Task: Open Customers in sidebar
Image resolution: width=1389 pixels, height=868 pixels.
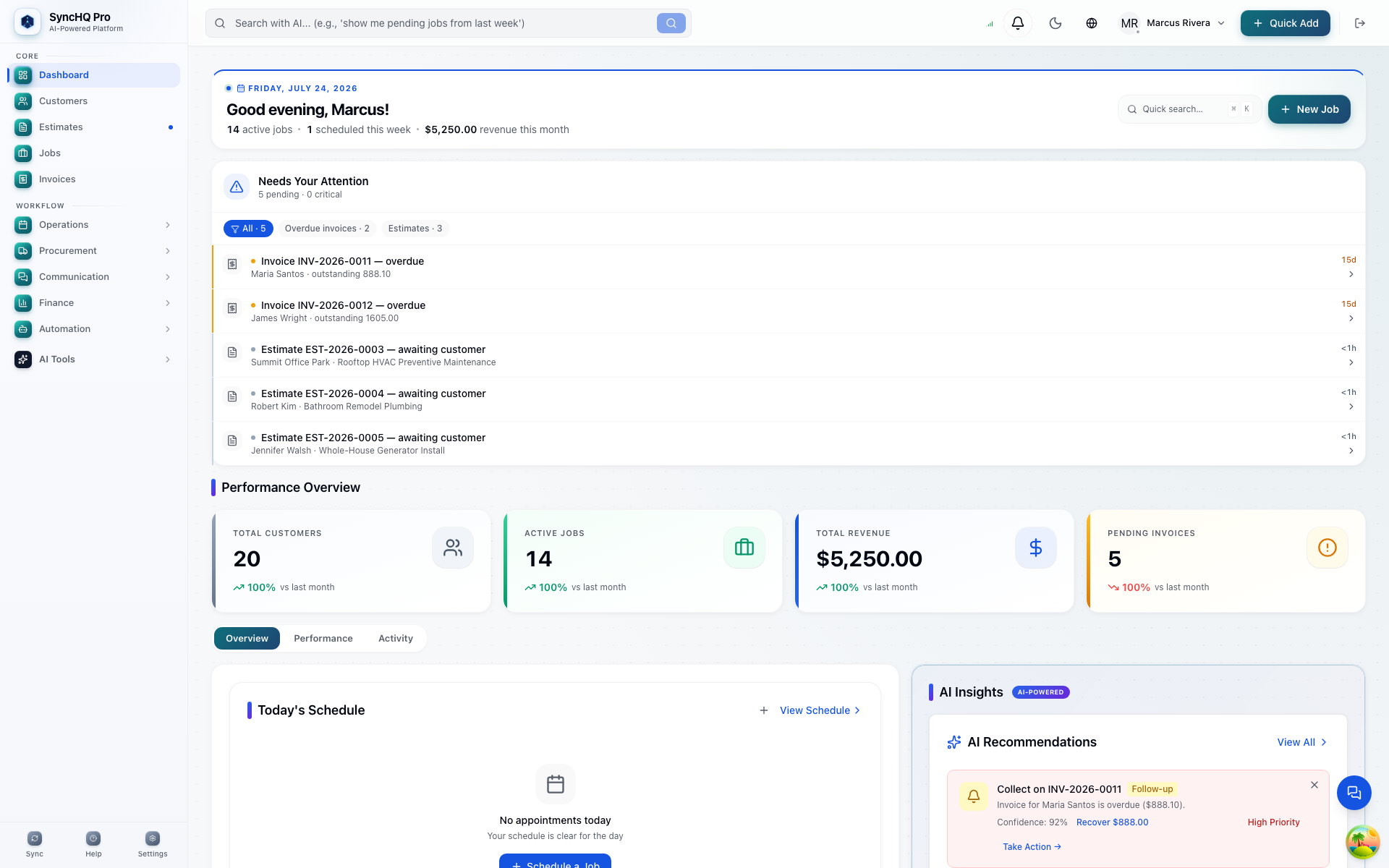Action: (94, 101)
